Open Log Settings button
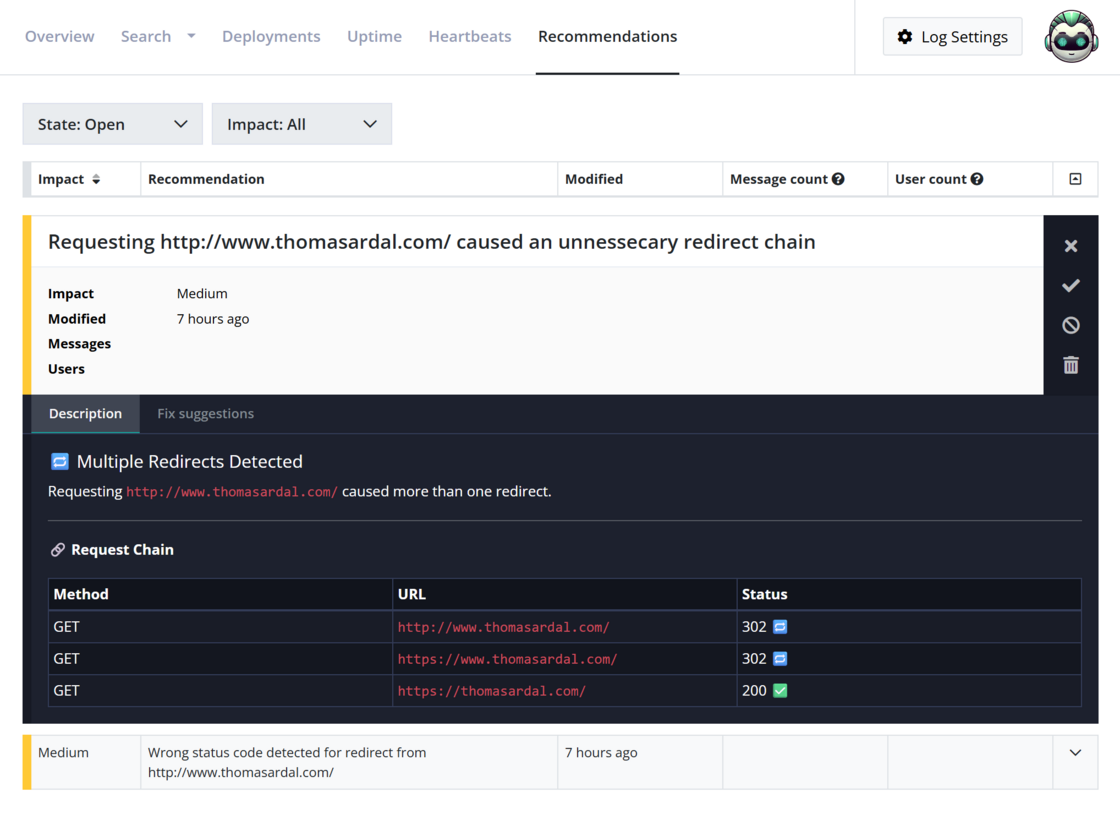The height and width of the screenshot is (820, 1120). pyautogui.click(x=952, y=36)
